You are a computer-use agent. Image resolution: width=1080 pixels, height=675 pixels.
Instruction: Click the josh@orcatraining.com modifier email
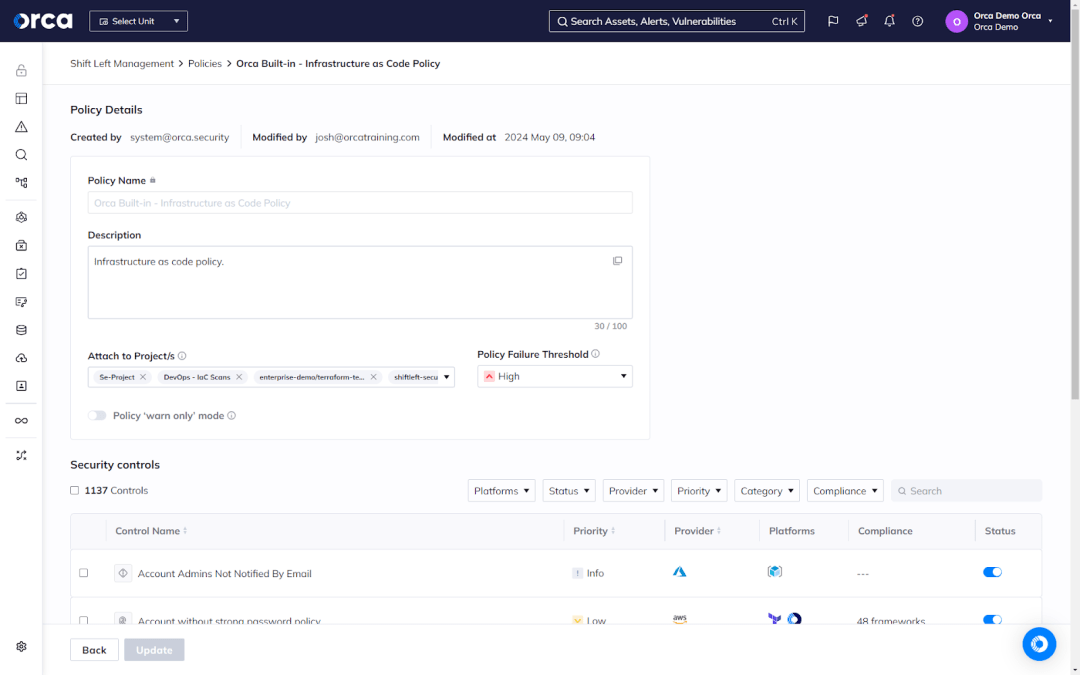point(367,137)
